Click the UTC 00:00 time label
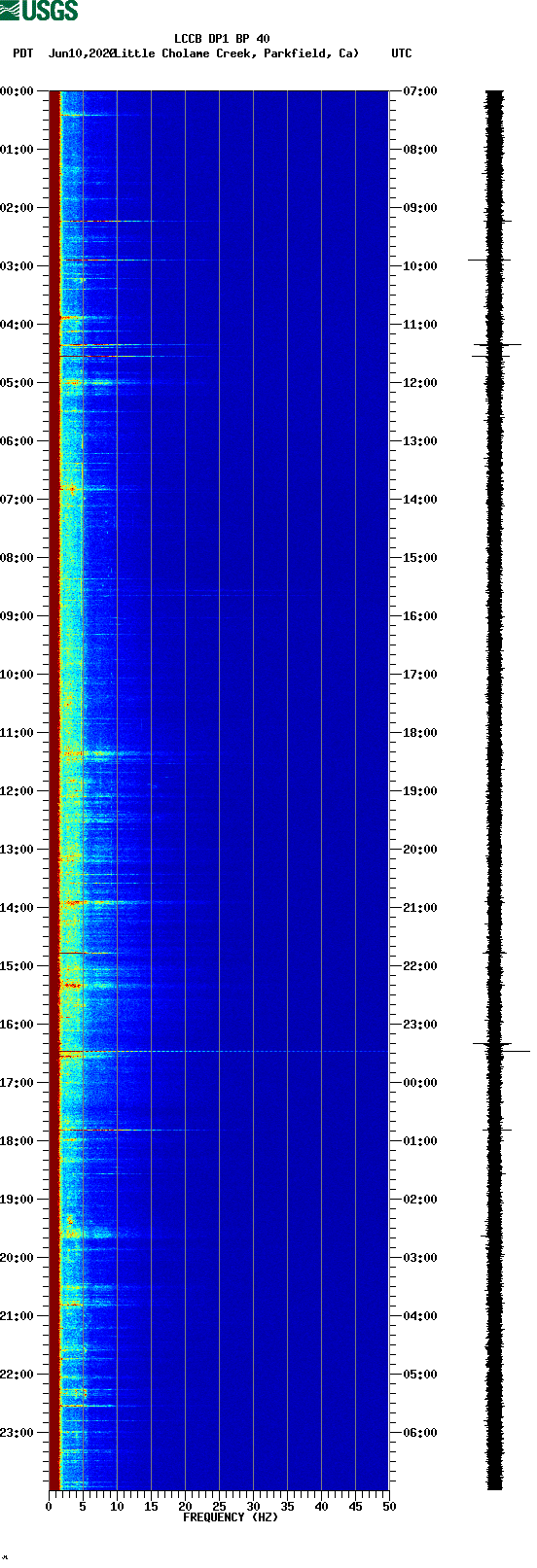This screenshot has height=1568, width=537. point(420,1083)
